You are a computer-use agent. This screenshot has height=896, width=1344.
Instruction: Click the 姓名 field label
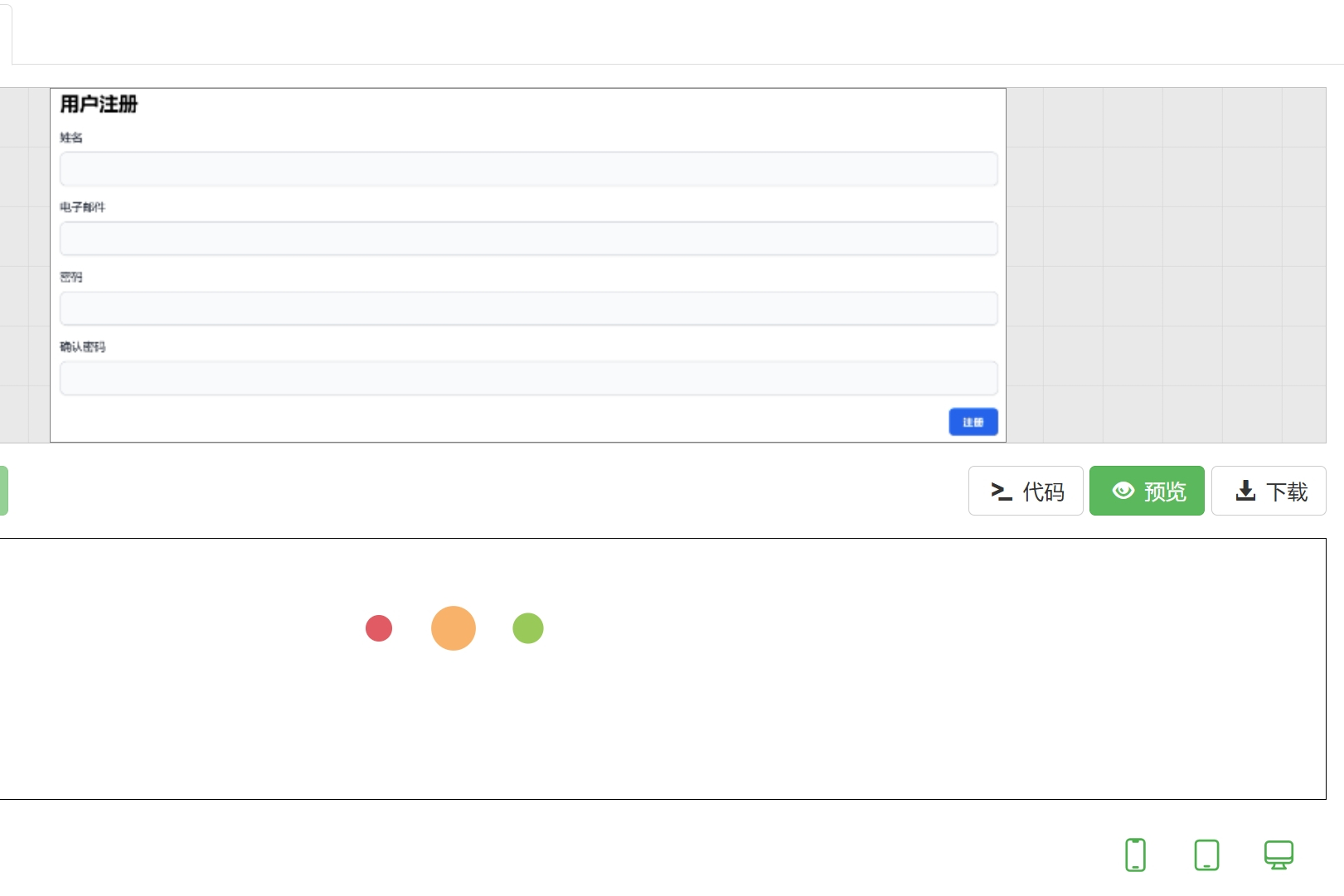pos(71,138)
